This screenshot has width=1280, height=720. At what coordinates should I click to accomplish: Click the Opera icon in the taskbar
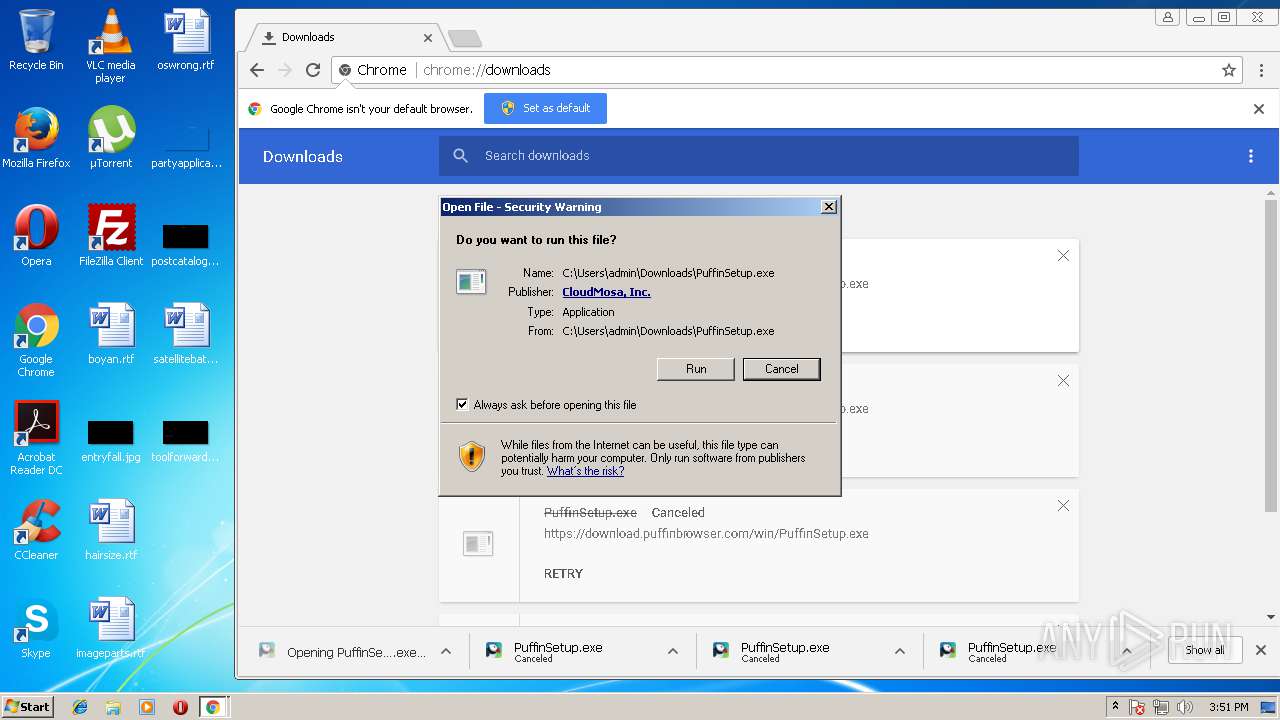[x=180, y=707]
